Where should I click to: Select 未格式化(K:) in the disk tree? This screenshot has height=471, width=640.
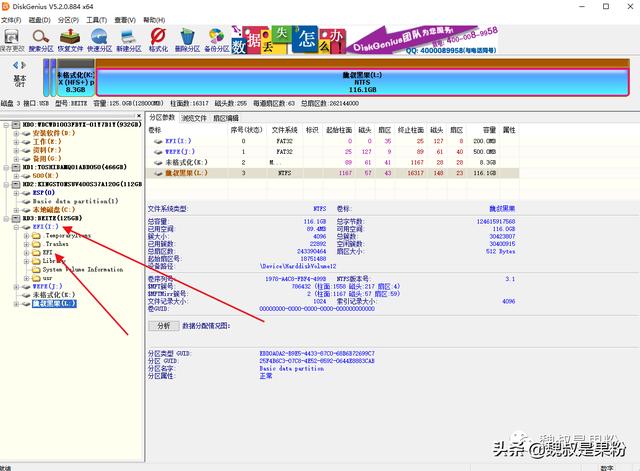coord(54,295)
